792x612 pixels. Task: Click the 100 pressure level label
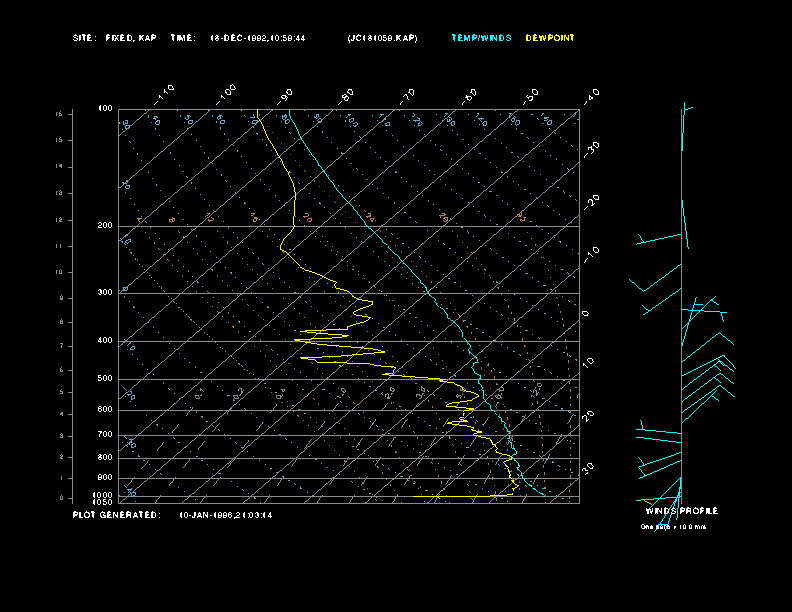point(105,108)
